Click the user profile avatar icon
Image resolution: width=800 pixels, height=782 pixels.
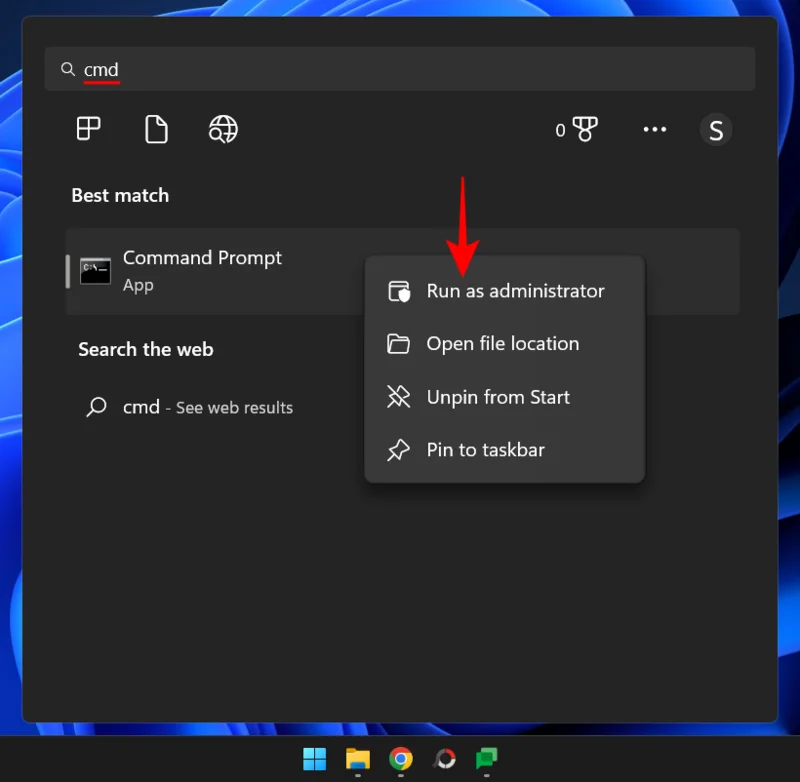716,129
